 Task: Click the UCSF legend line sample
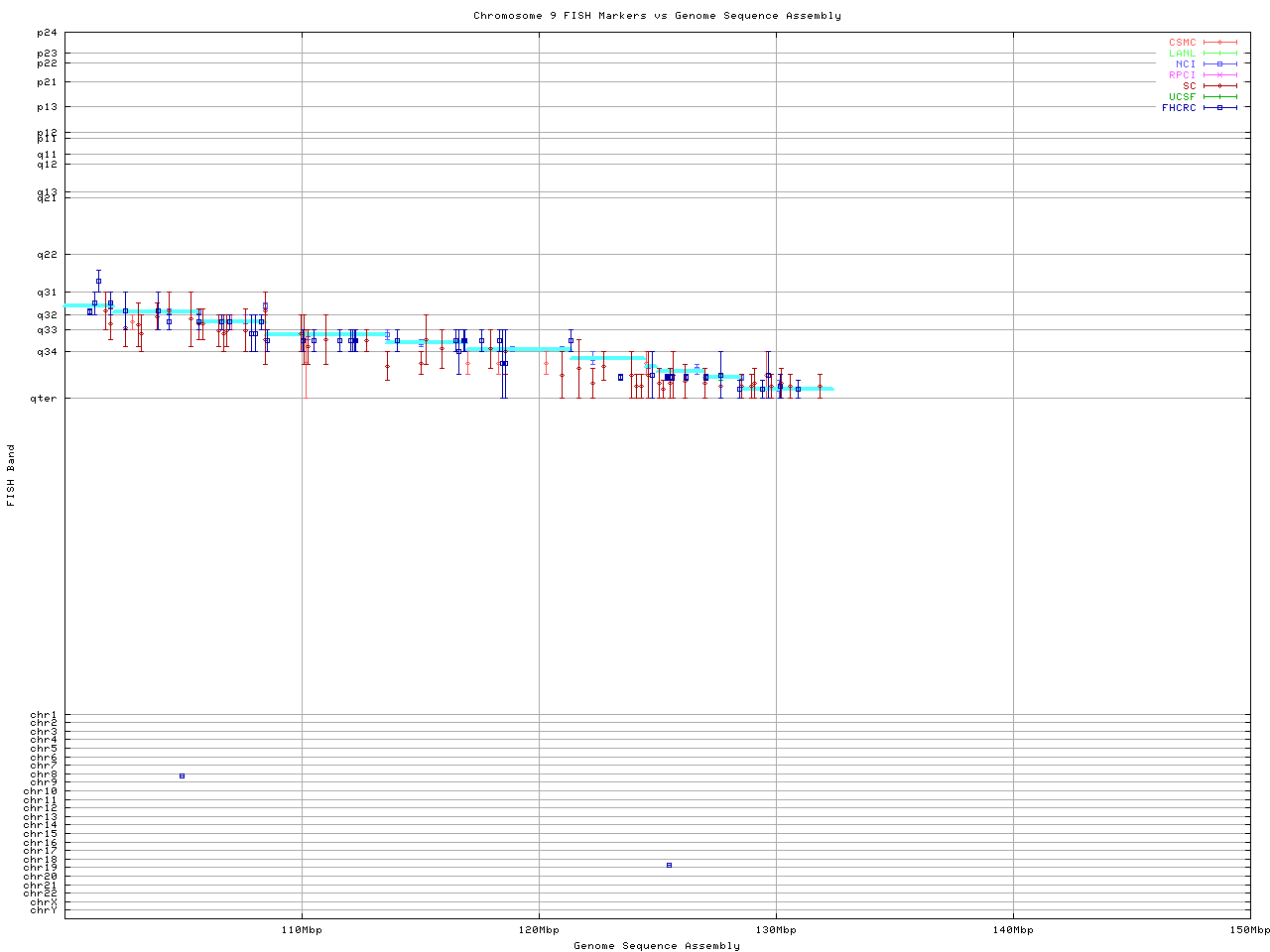[x=1219, y=96]
